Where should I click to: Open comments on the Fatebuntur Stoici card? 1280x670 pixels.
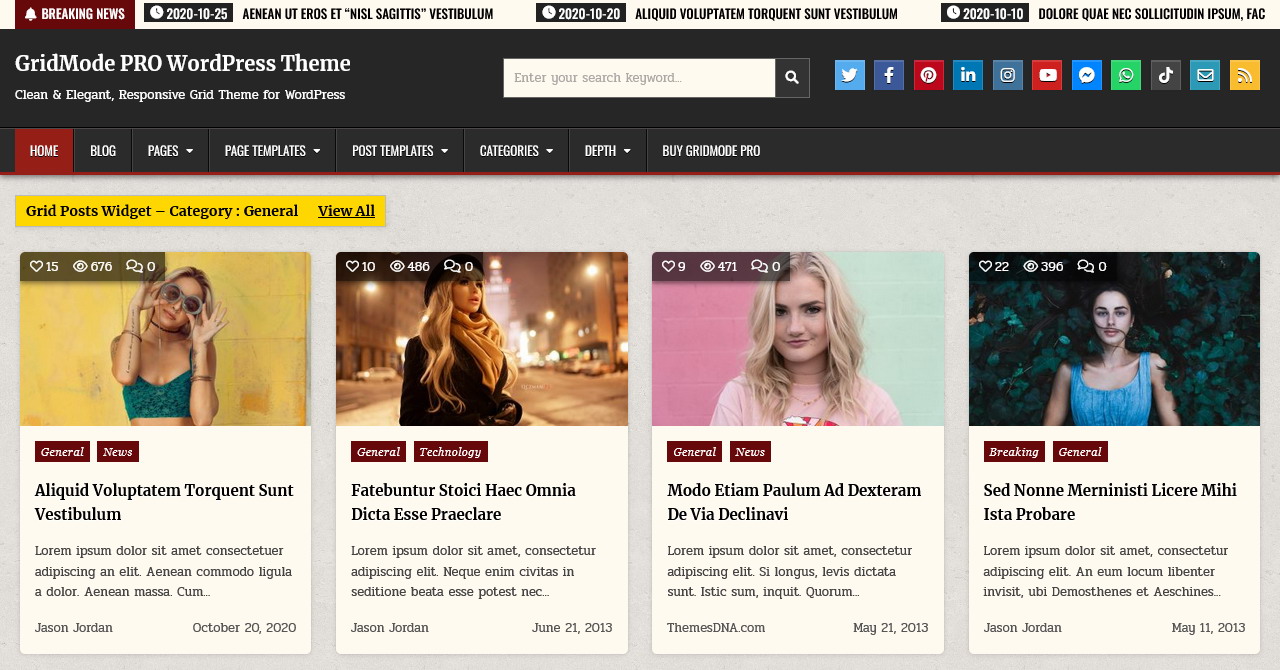coord(458,267)
